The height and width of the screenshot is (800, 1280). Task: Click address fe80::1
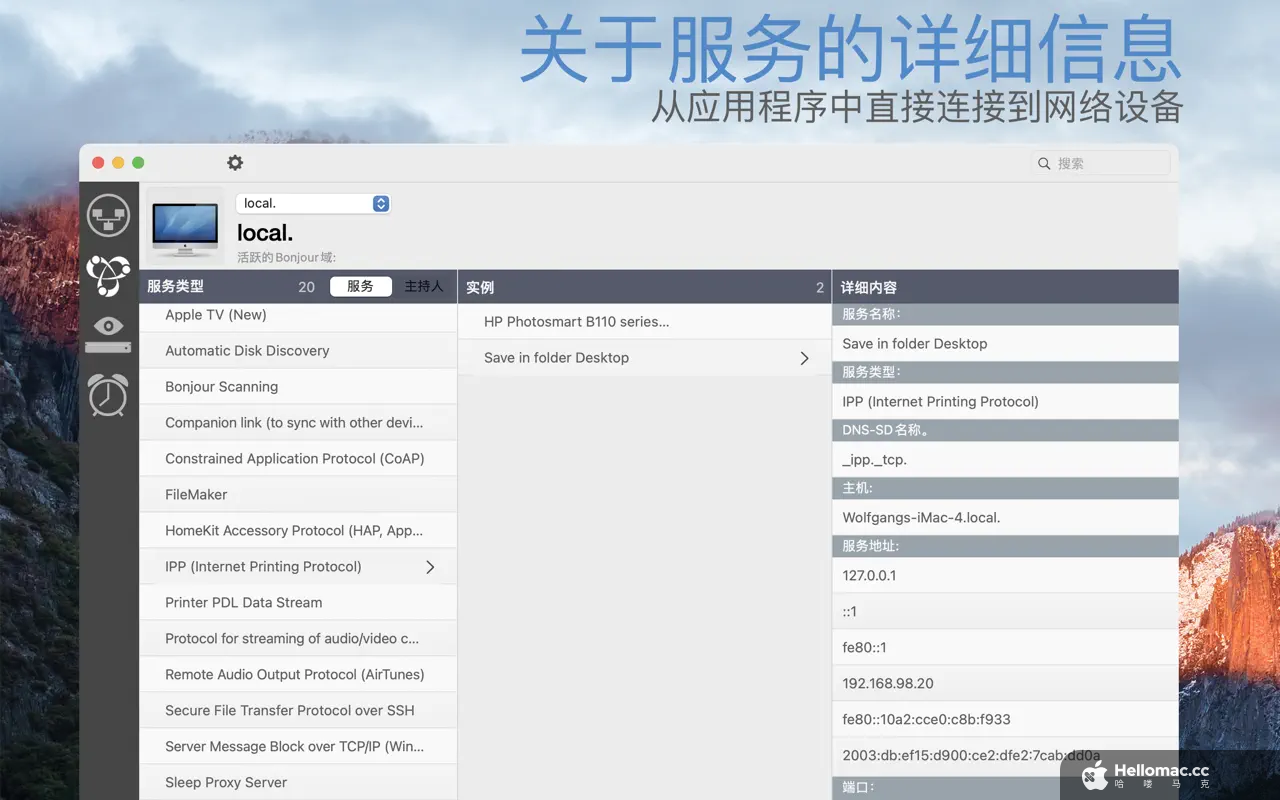(x=1005, y=648)
